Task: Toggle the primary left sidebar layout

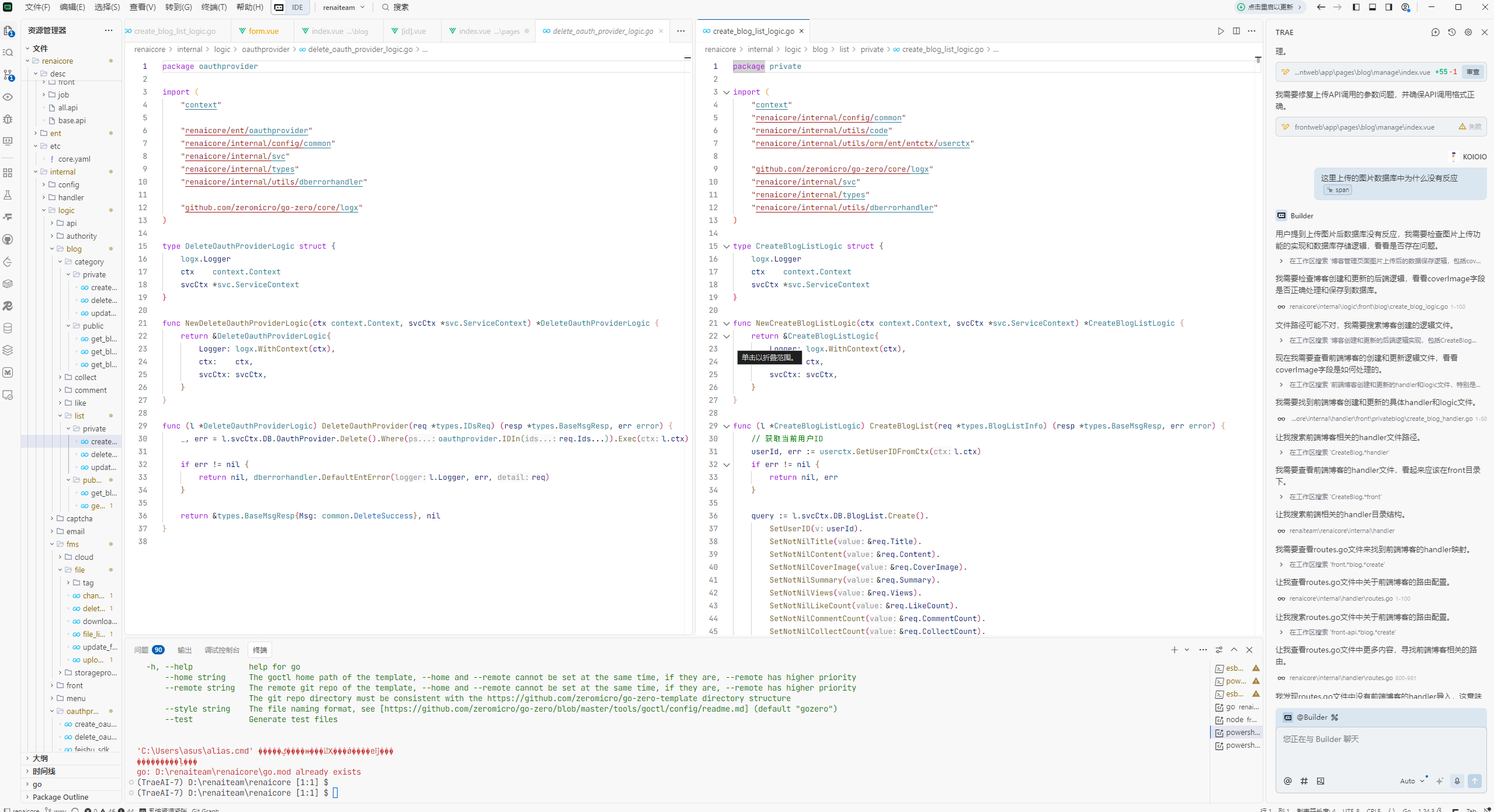Action: [x=1356, y=7]
